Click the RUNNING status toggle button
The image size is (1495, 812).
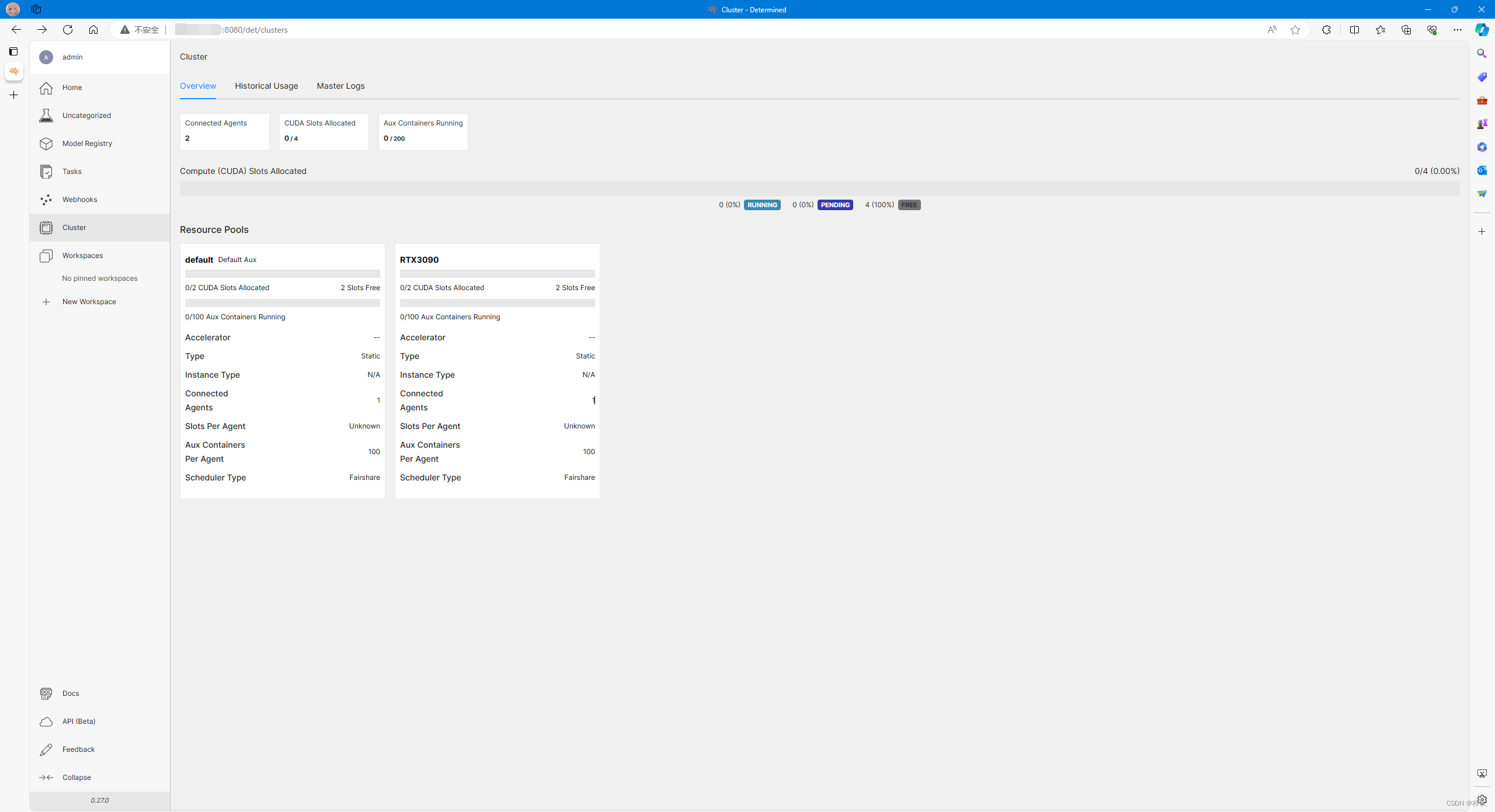(x=762, y=205)
